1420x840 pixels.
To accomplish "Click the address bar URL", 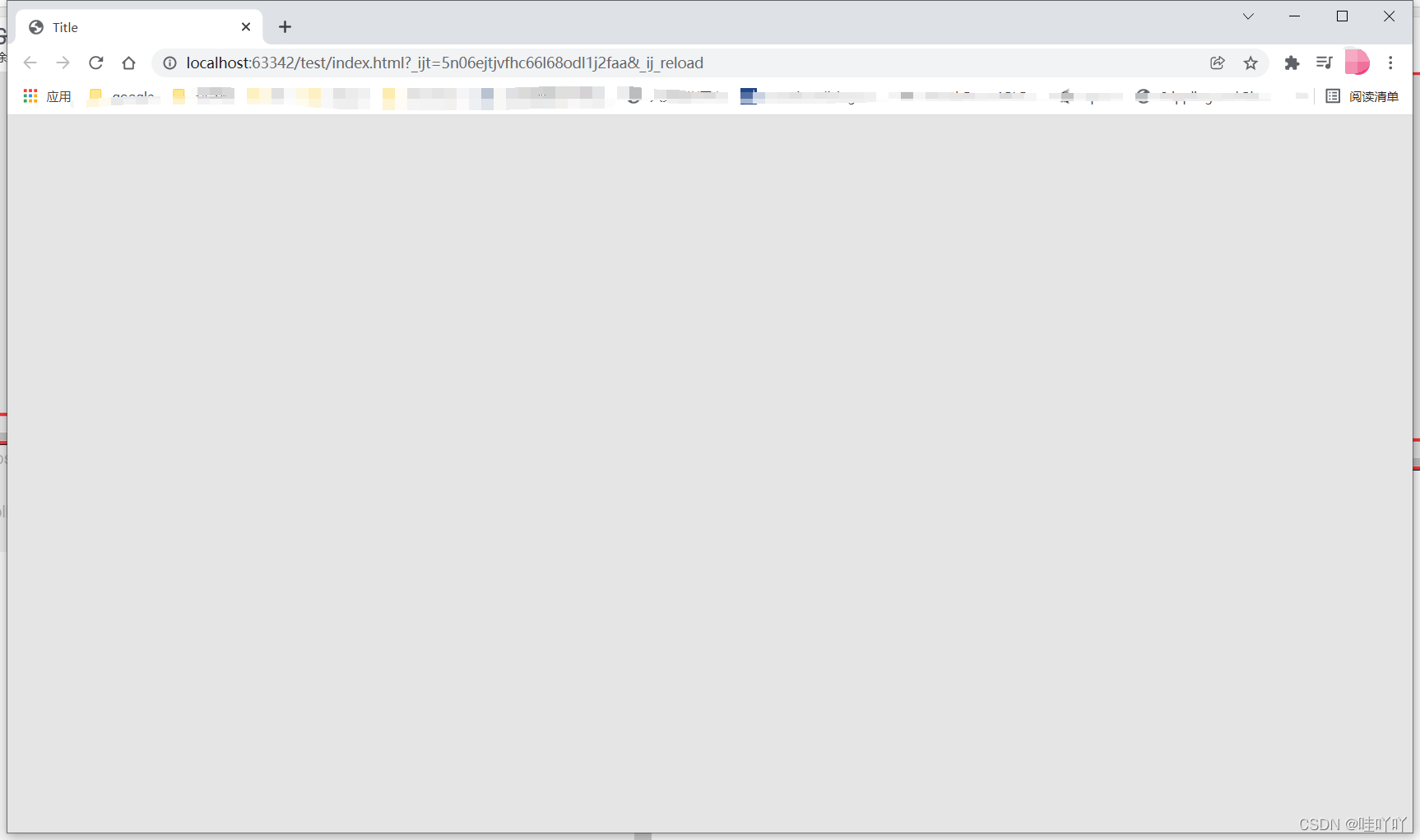I will tap(444, 63).
